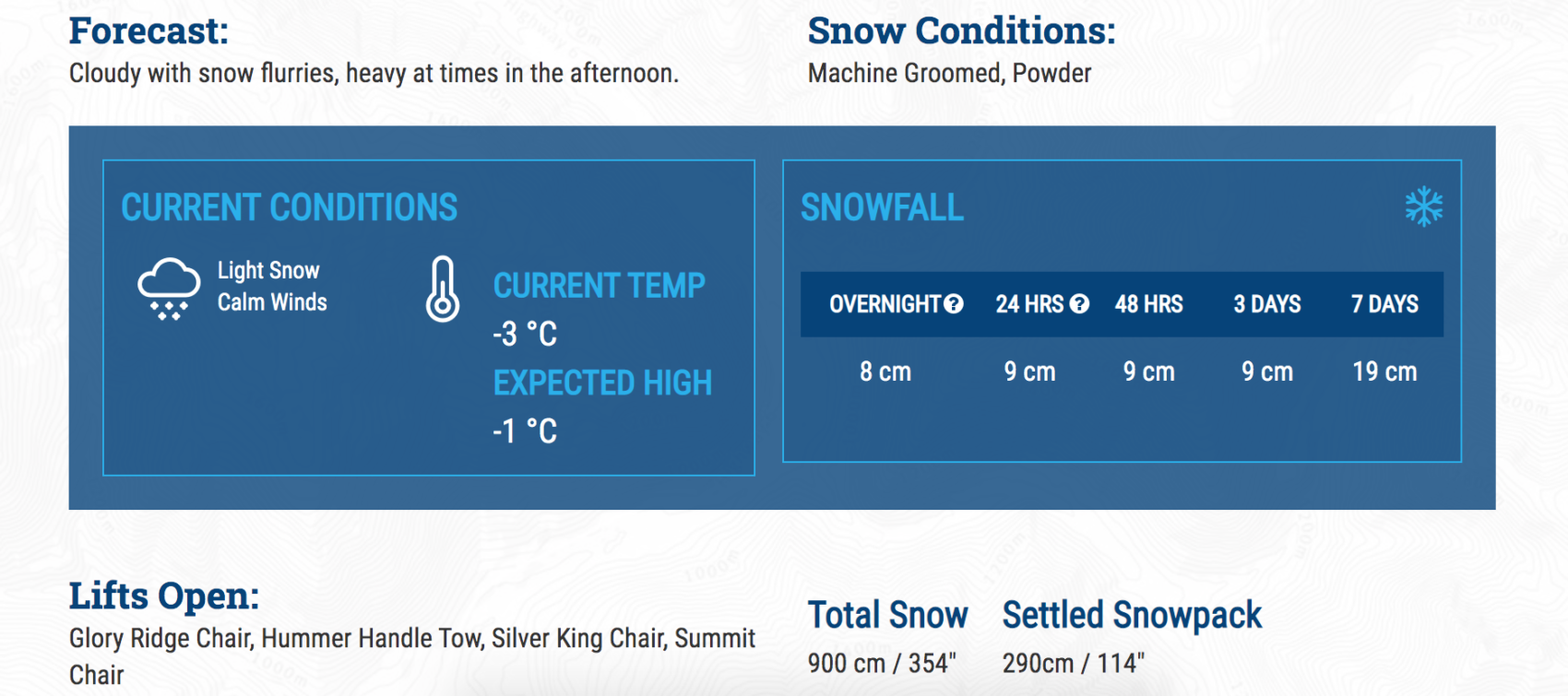Viewport: 1568px width, 696px height.
Task: Click the -1 °C expected high reading
Action: pos(525,431)
